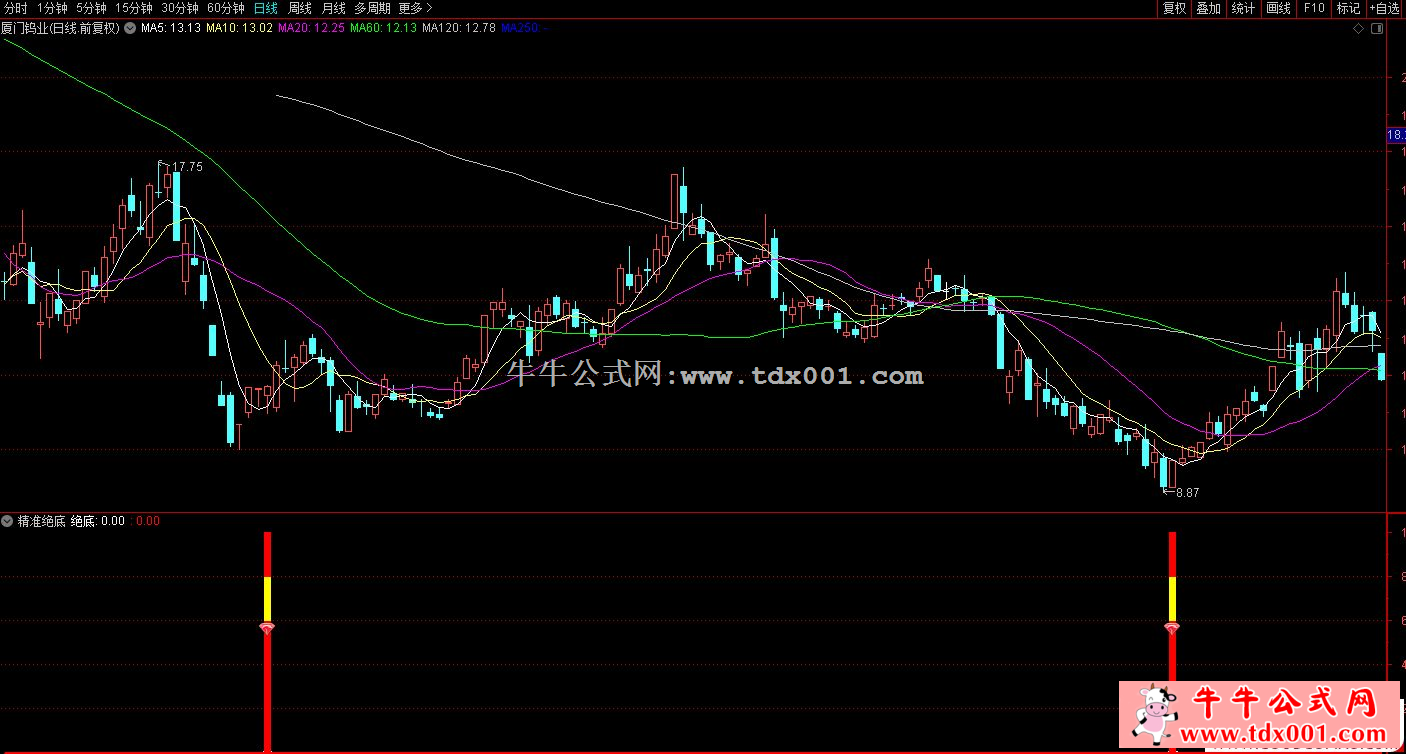Click the MA10: 13.02 value

pyautogui.click(x=239, y=28)
